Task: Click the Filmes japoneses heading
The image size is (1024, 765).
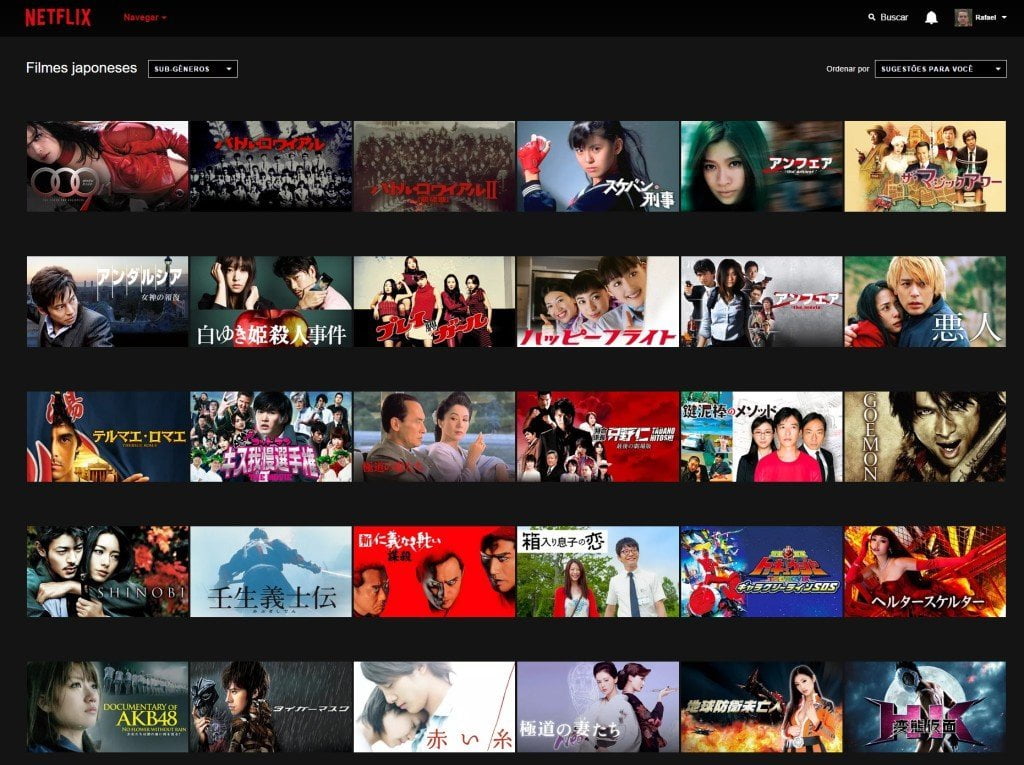Action: pos(82,68)
